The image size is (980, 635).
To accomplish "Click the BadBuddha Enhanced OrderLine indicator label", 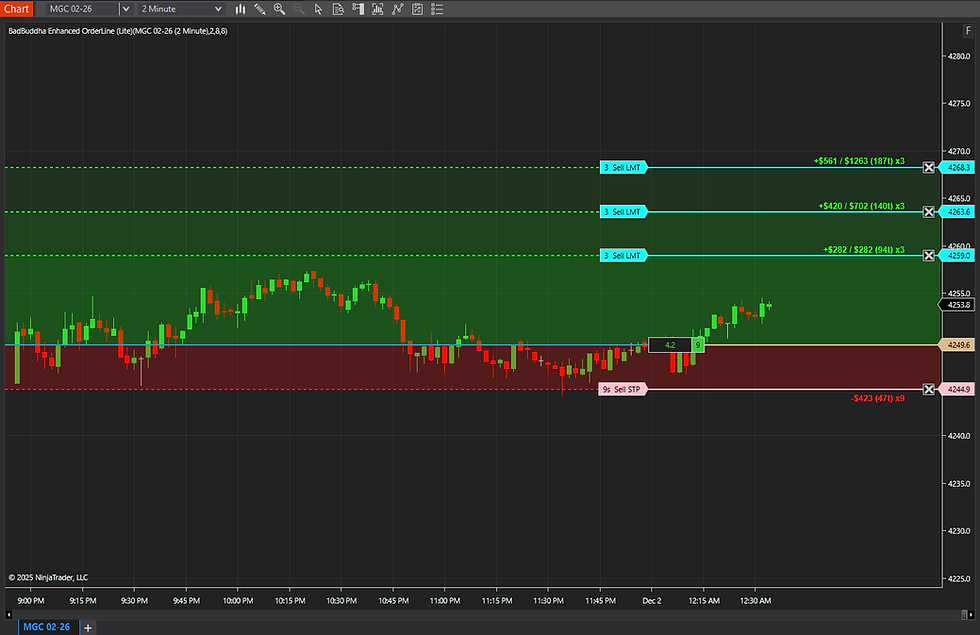I will click(118, 31).
